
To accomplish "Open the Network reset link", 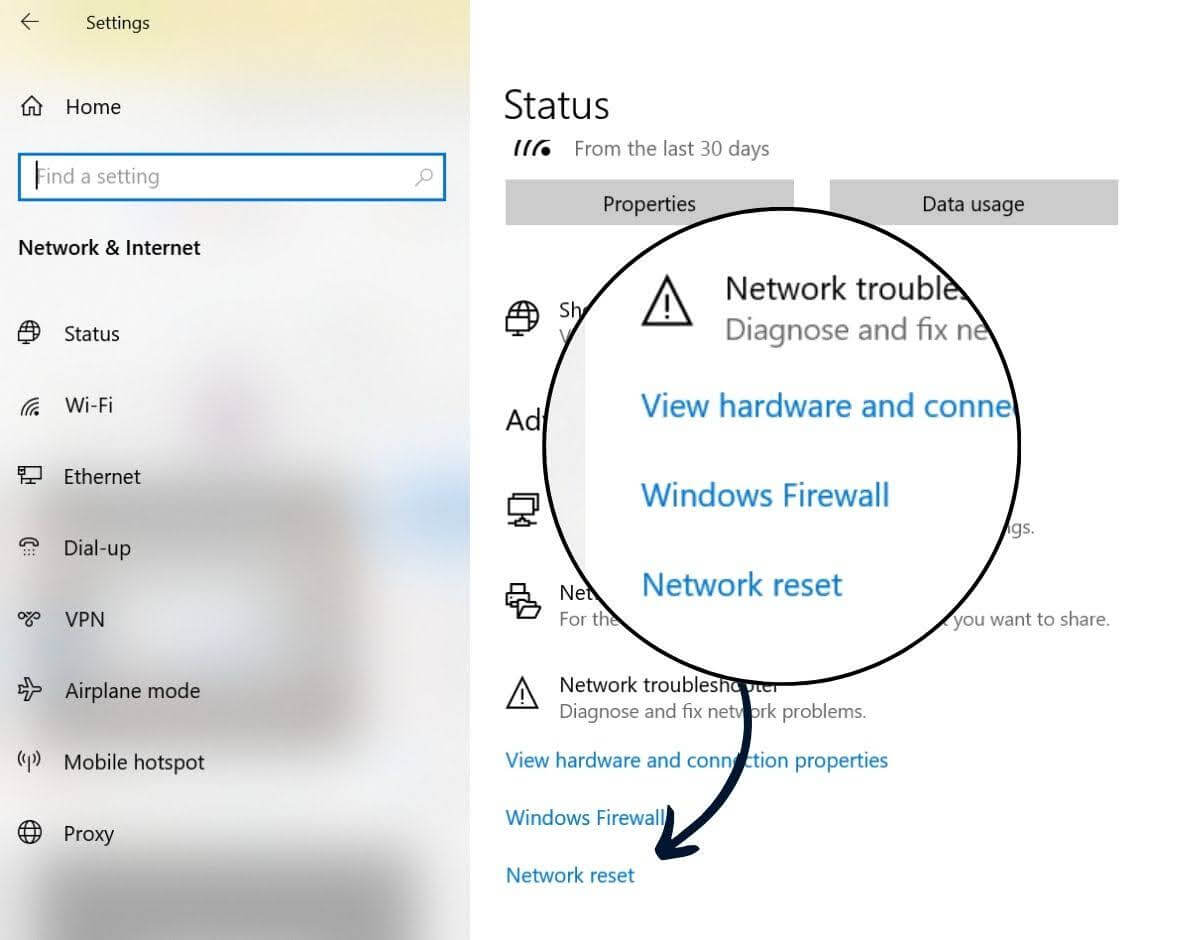I will tap(570, 875).
